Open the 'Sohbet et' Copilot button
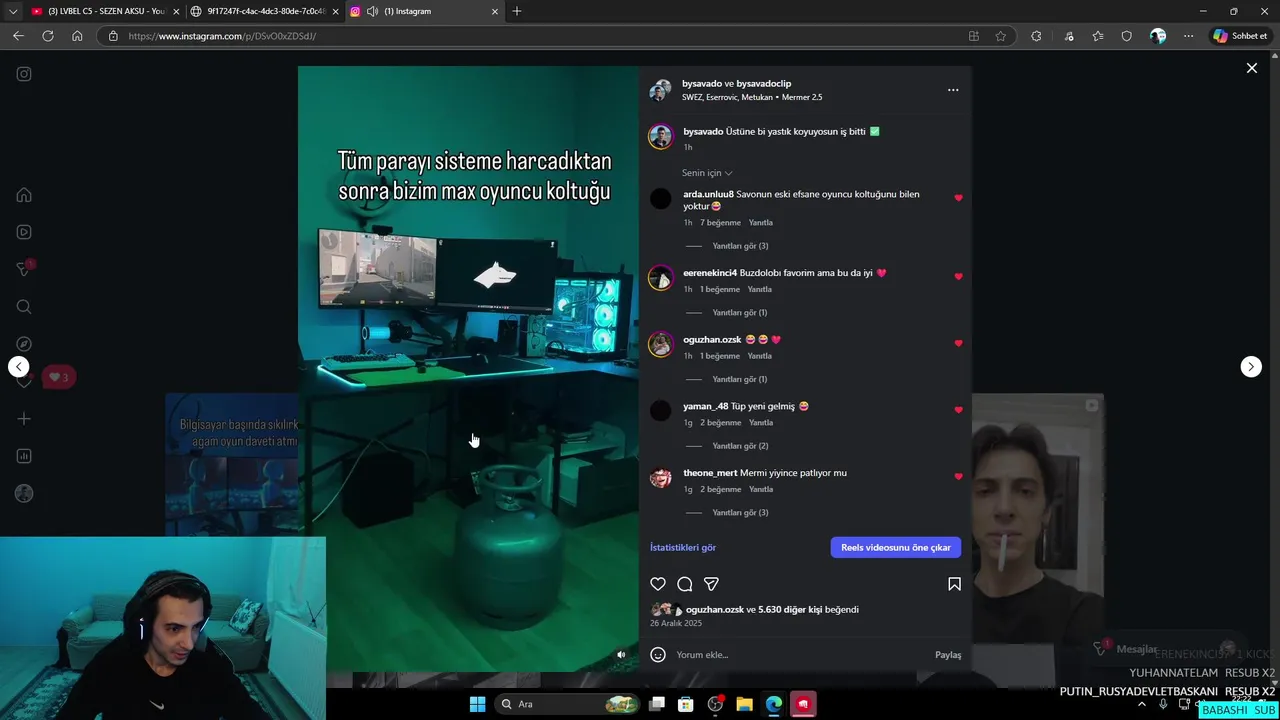1280x720 pixels. click(x=1240, y=36)
